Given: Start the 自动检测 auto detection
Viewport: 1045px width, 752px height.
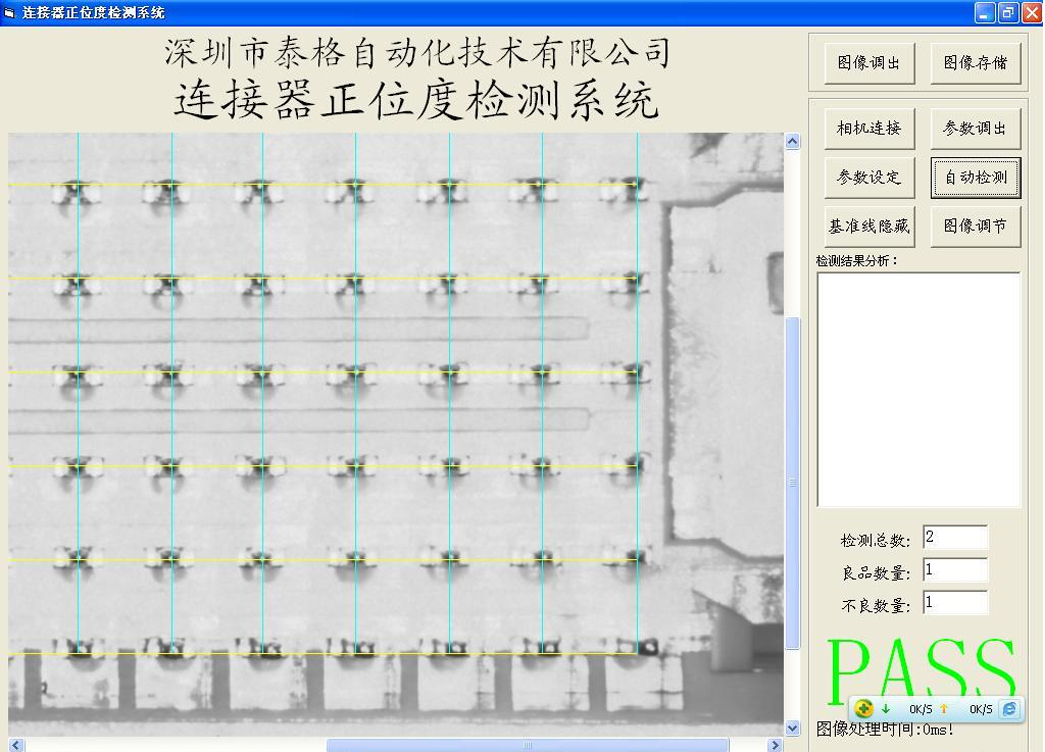Looking at the screenshot, I should 975,177.
